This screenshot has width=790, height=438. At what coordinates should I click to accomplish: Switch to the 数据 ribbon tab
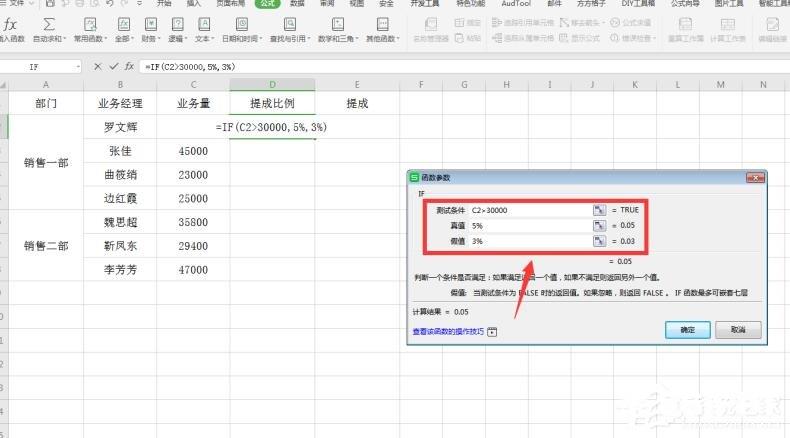coord(297,4)
